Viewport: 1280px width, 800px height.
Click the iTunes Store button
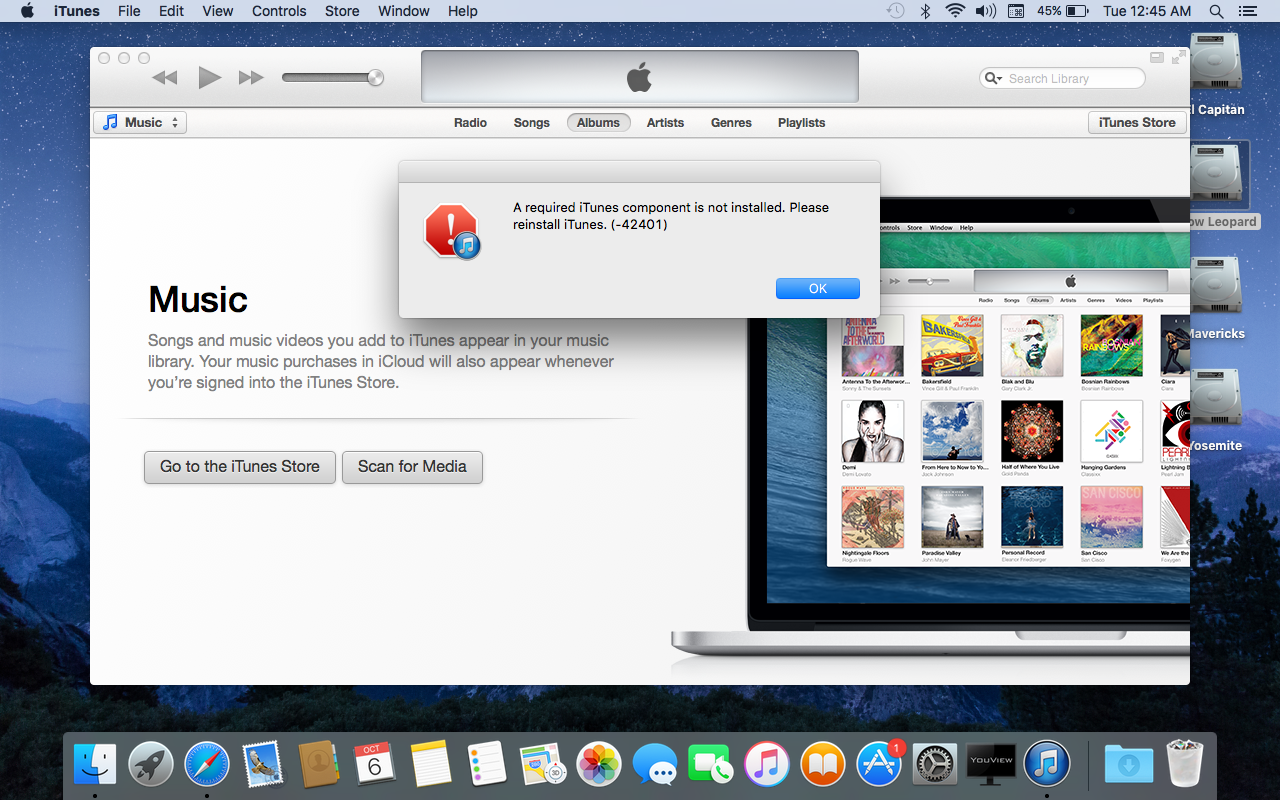pyautogui.click(x=1137, y=122)
